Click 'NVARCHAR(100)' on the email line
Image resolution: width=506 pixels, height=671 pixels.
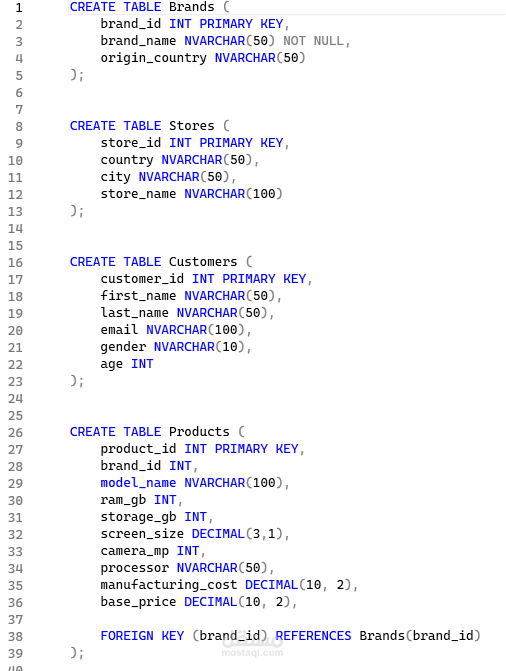click(195, 330)
